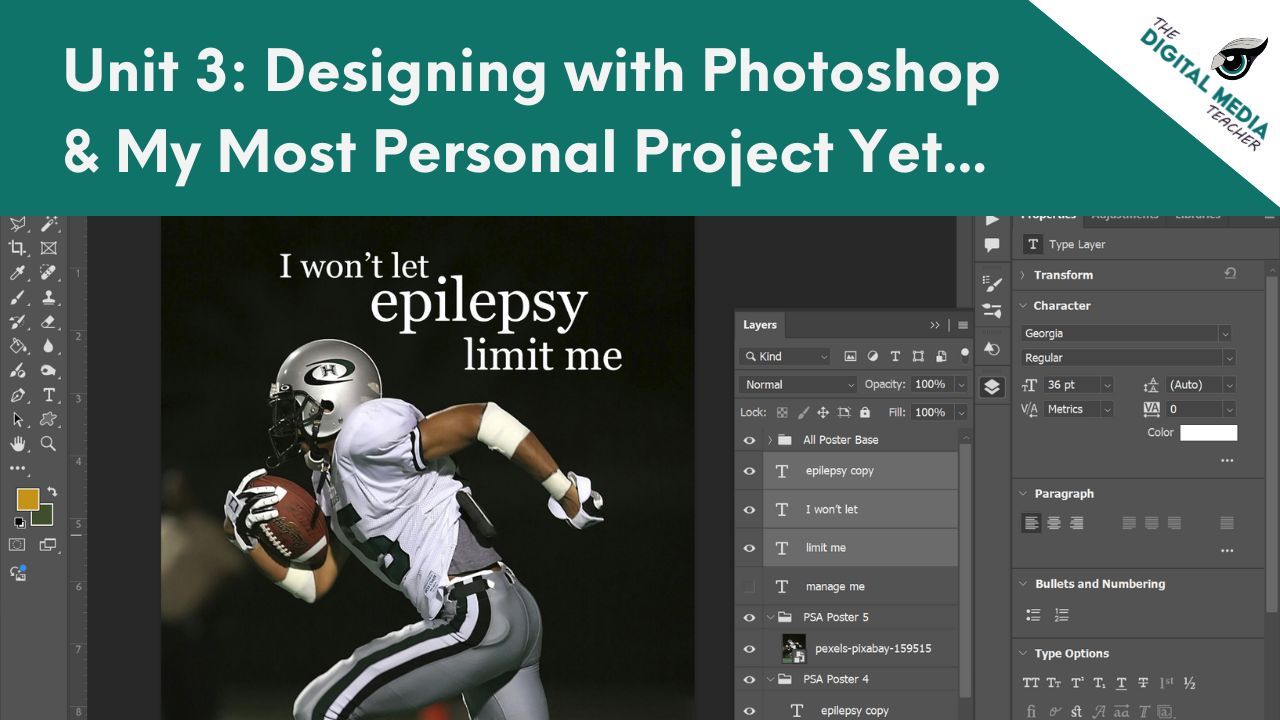Right align the text paragraph
The image size is (1280, 720).
pos(1076,523)
